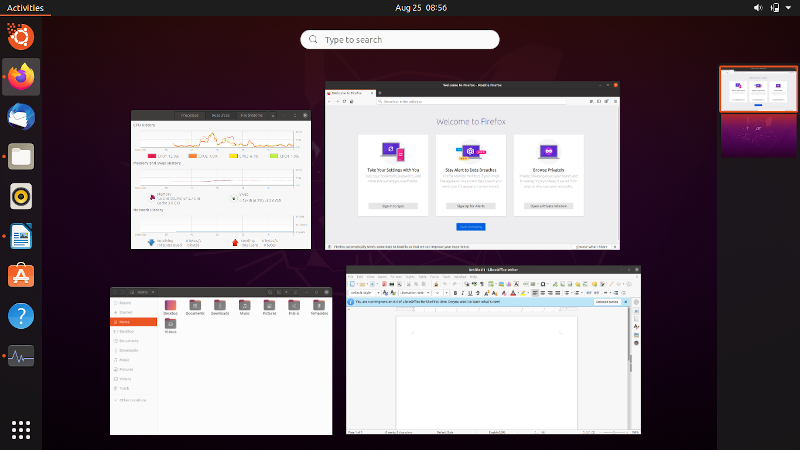Launch Rhythmbox from the dock
Viewport: 800px width, 450px height.
pyautogui.click(x=21, y=196)
